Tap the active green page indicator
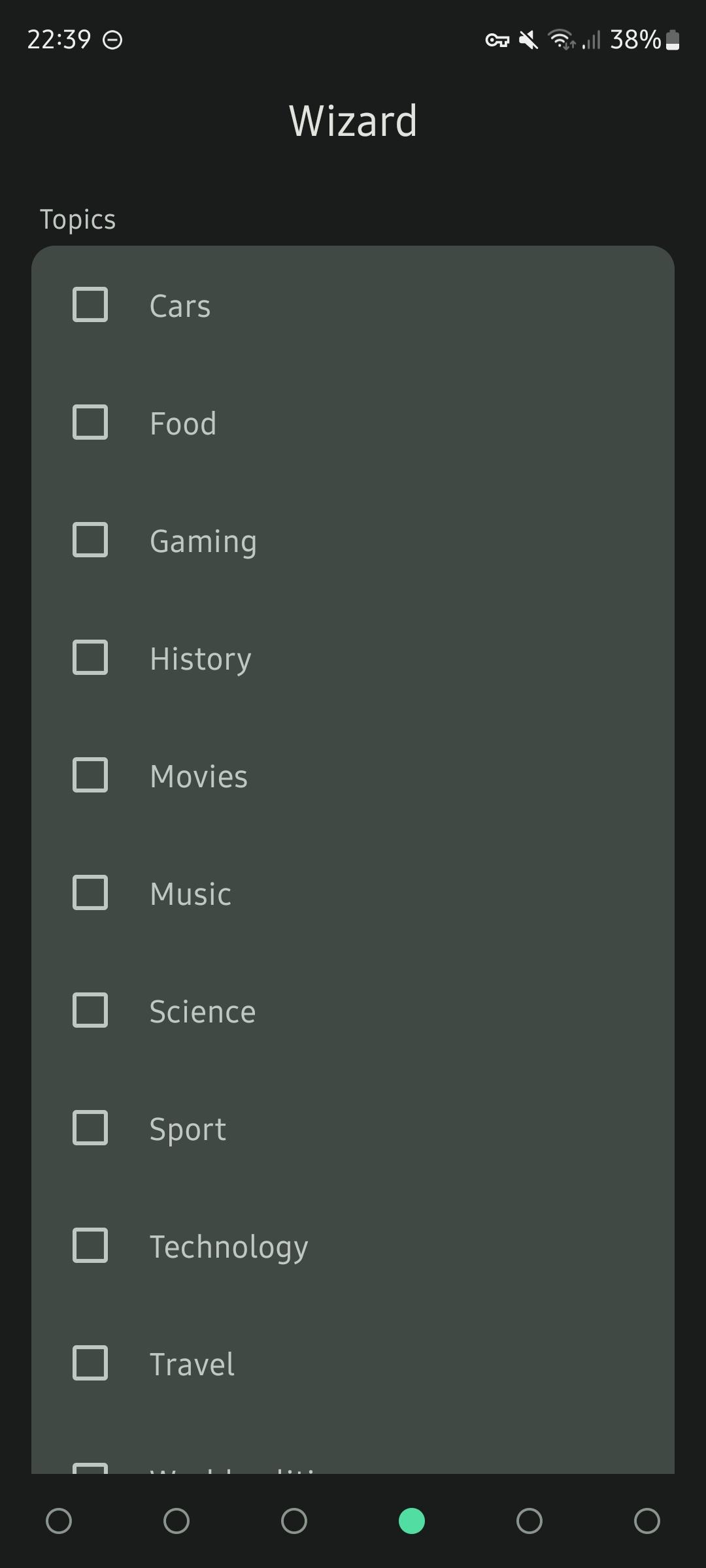This screenshot has height=1568, width=706. (x=412, y=1521)
